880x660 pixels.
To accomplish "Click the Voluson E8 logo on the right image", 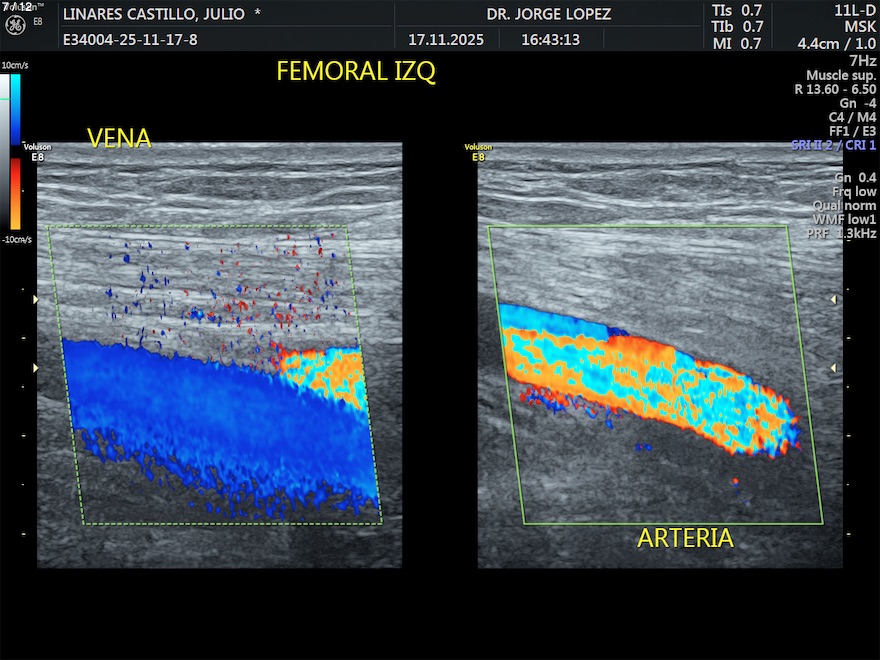I will [x=479, y=152].
